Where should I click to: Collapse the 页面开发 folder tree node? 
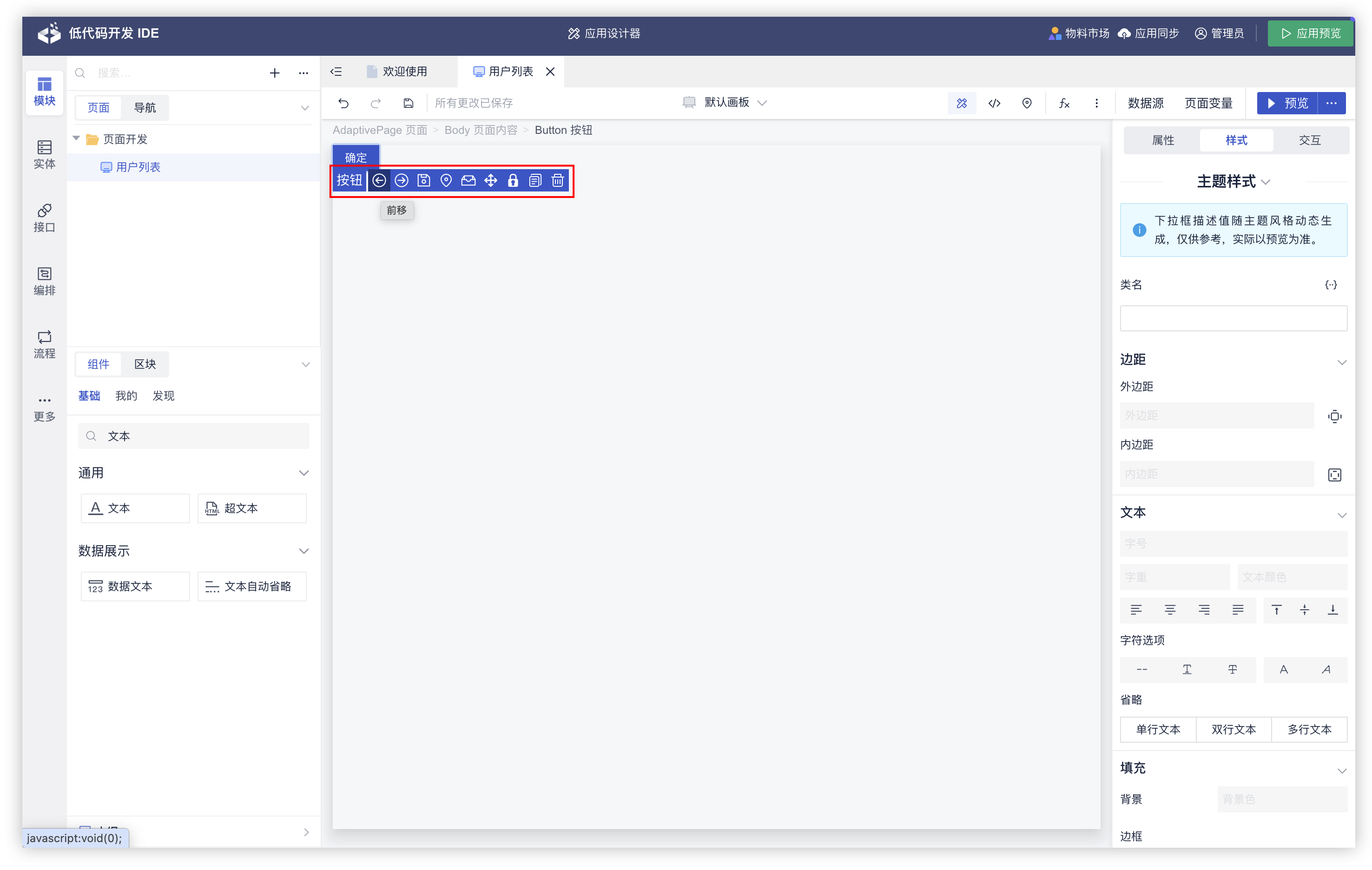tap(76, 138)
